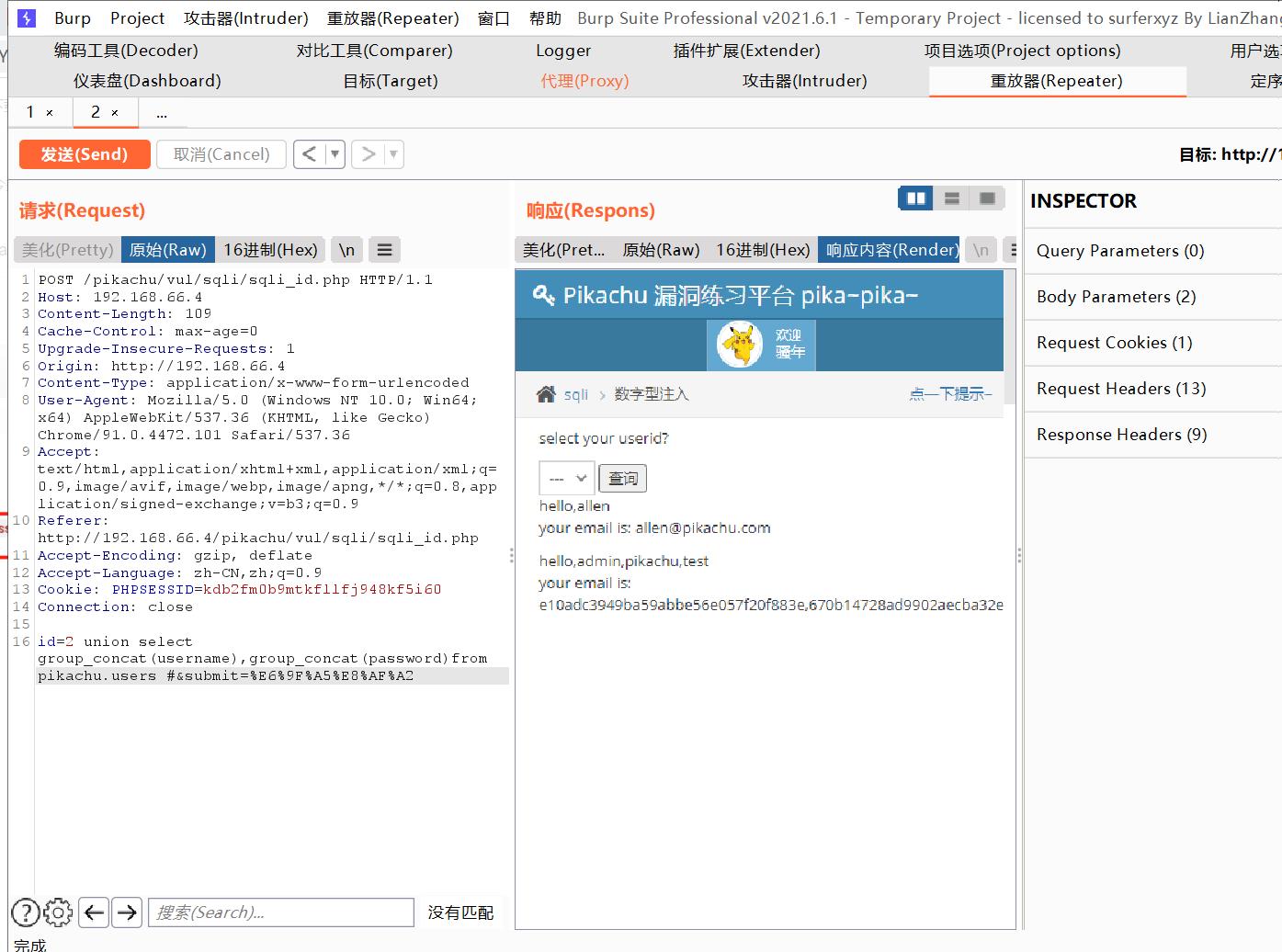The image size is (1282, 952).
Task: Click the 点一下提示~ hint link
Action: coord(950,394)
